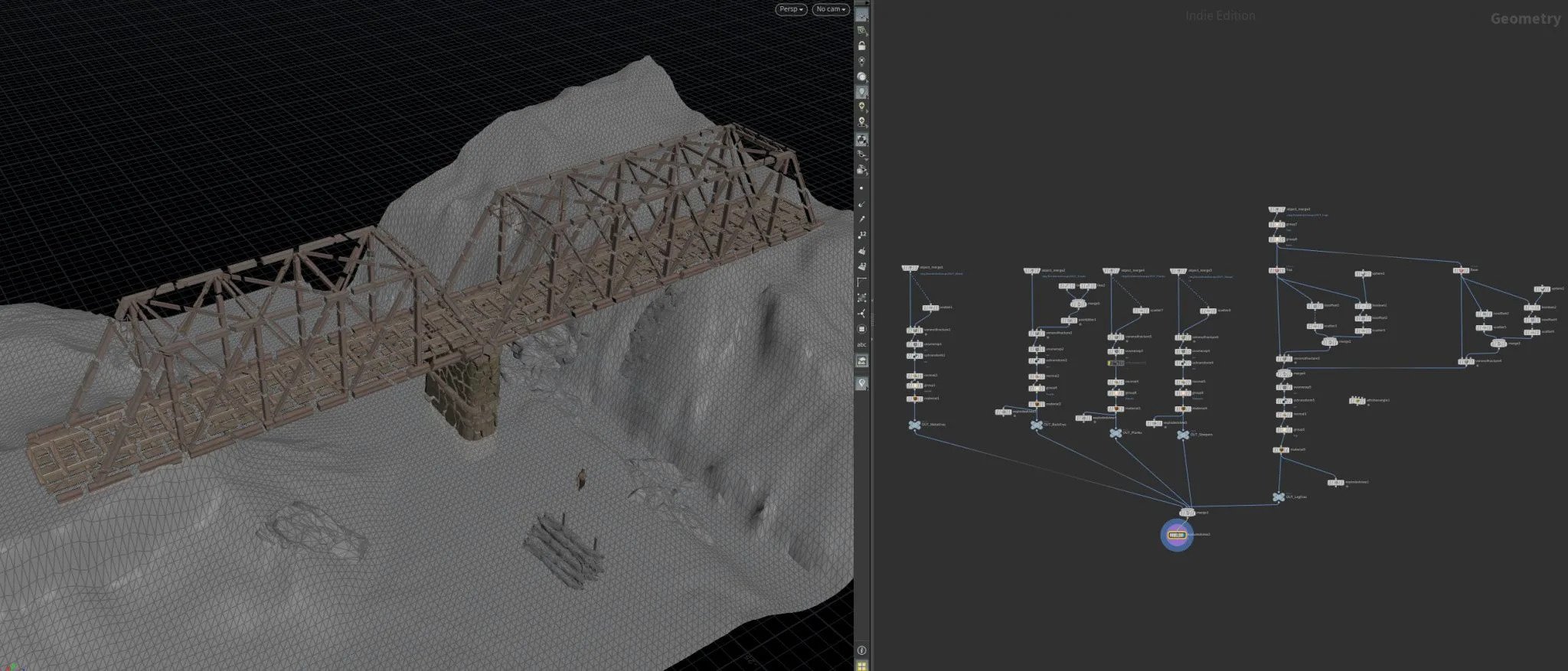Select the OUT_Sleepers null node icon

coord(1183,435)
